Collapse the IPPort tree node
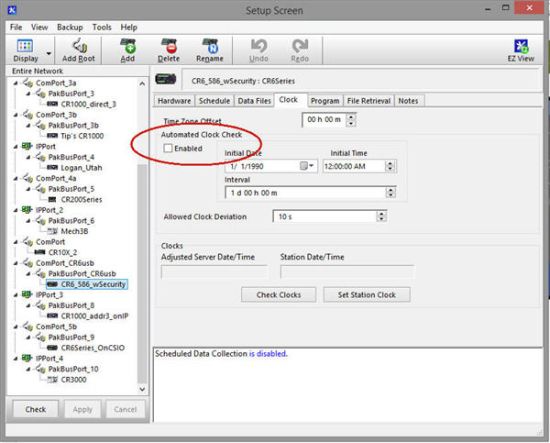Image resolution: width=550 pixels, height=443 pixels. tap(15, 147)
